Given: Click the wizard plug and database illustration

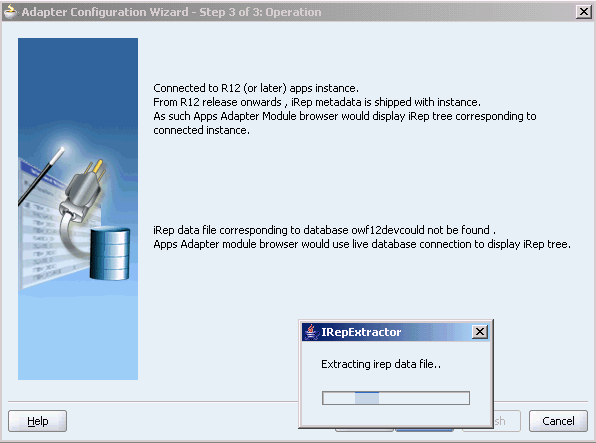Looking at the screenshot, I should [78, 209].
